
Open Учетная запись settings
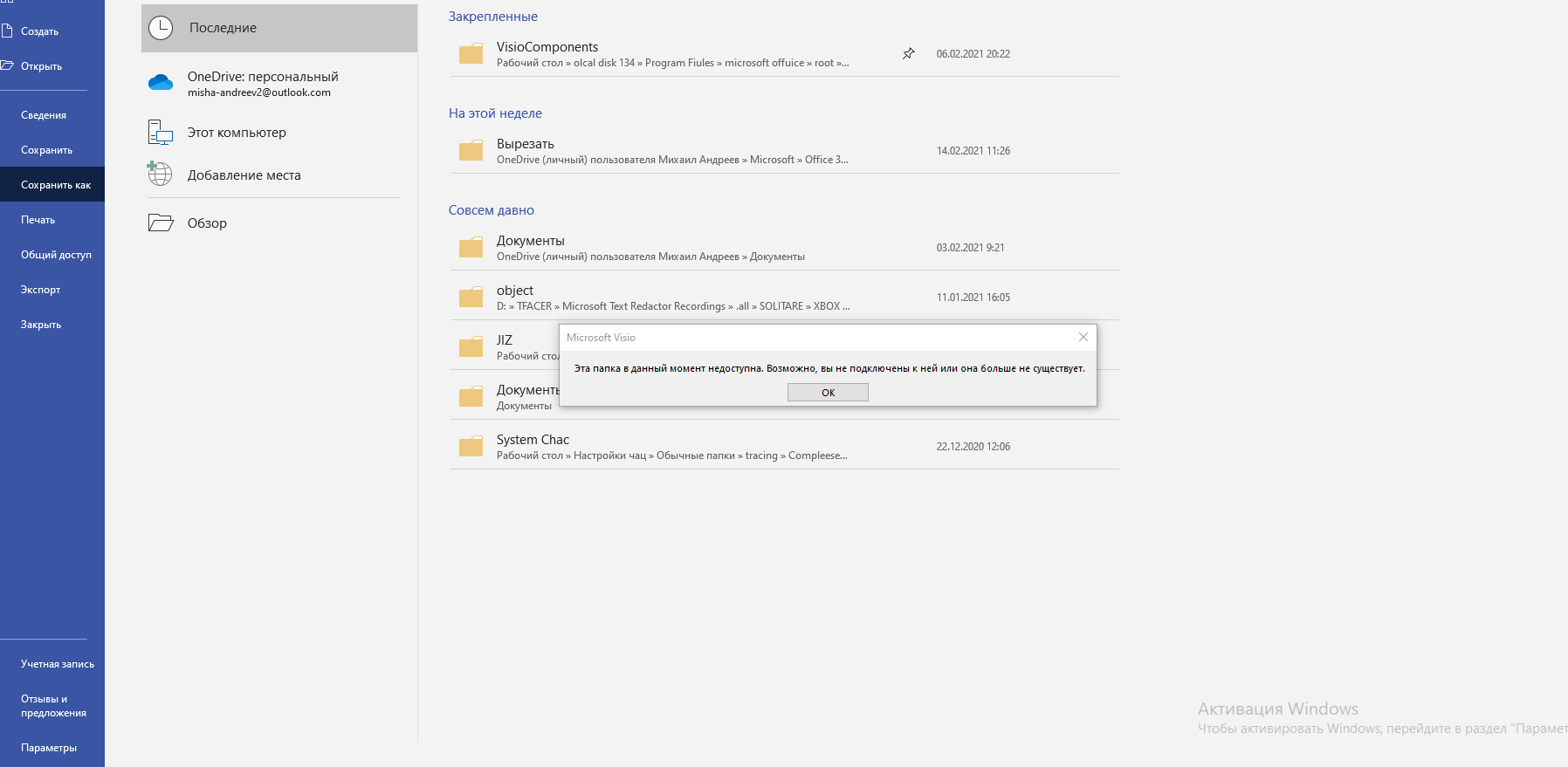coord(52,664)
